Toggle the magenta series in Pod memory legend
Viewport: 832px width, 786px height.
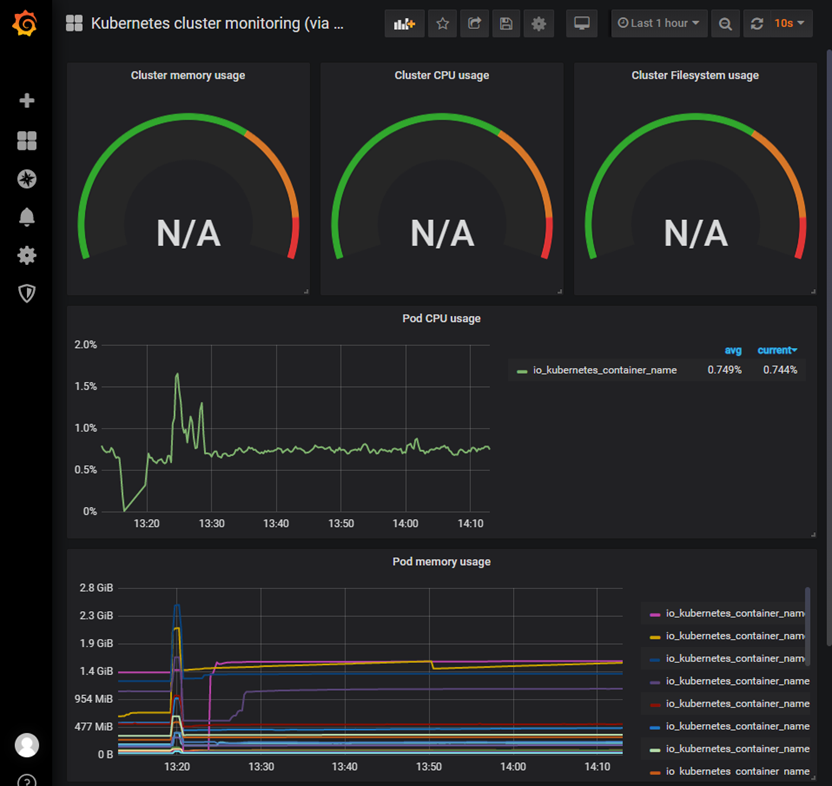[735, 613]
